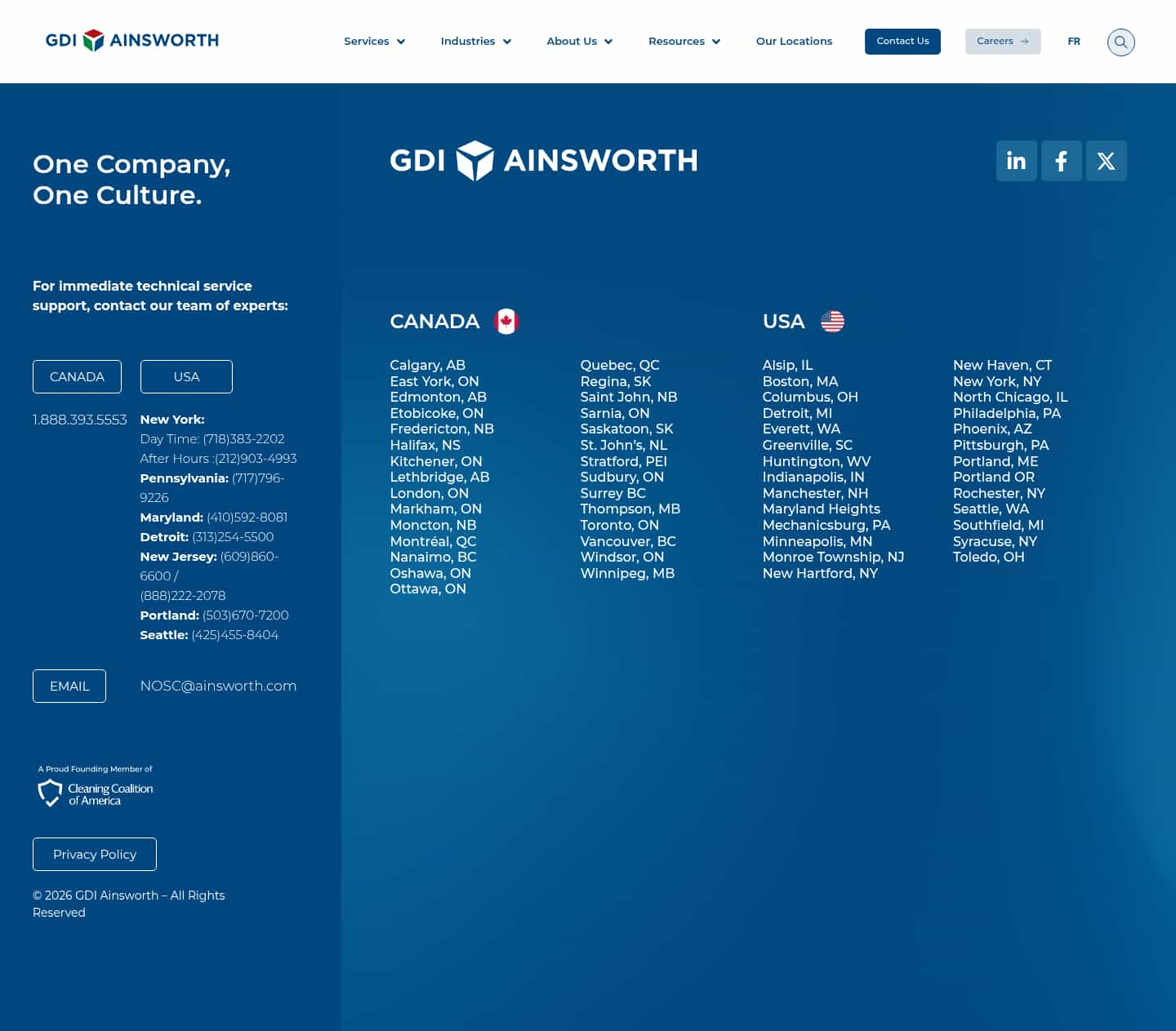Expand the About Us dropdown menu
The image size is (1176, 1031).
tap(579, 41)
